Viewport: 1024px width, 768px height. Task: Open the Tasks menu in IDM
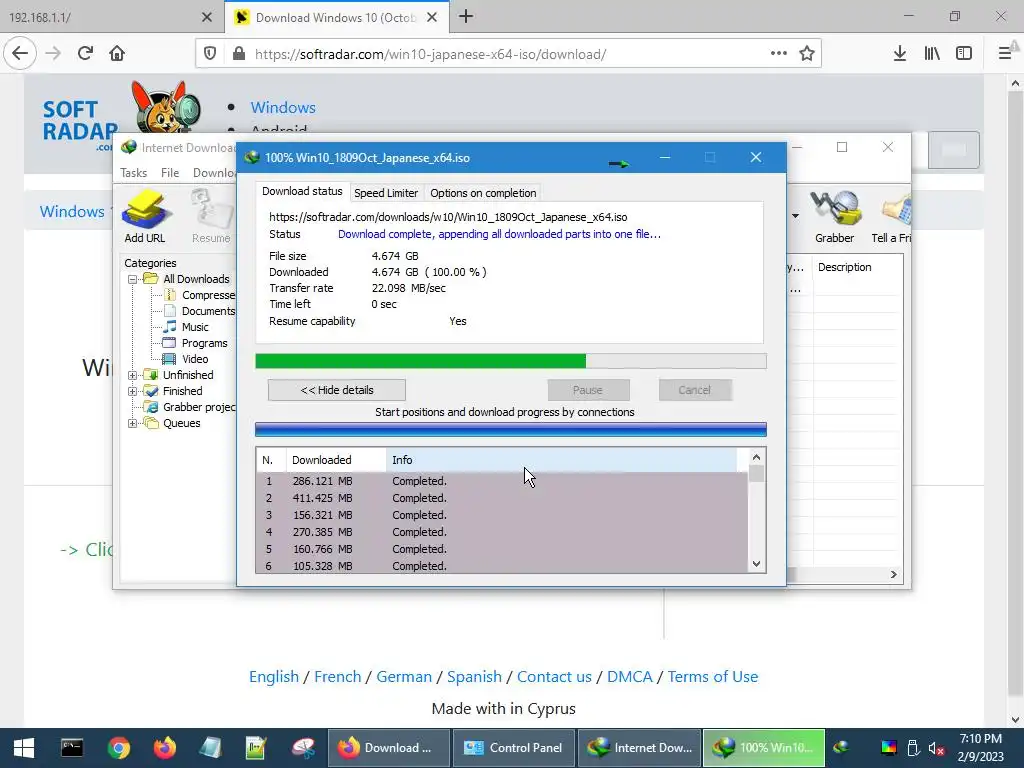tap(133, 173)
